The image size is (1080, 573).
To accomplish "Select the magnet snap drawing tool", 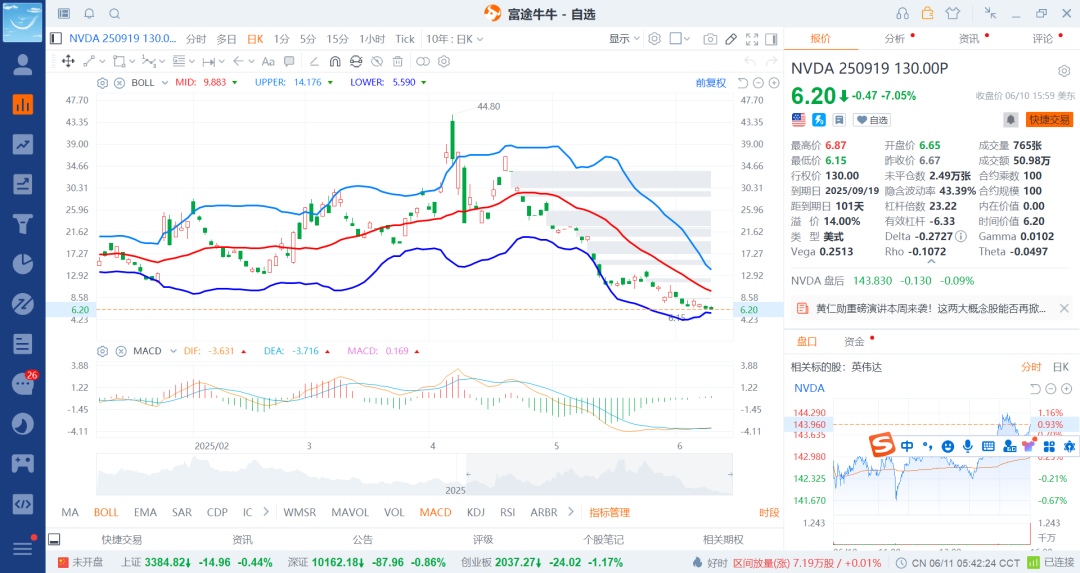I will pos(334,61).
